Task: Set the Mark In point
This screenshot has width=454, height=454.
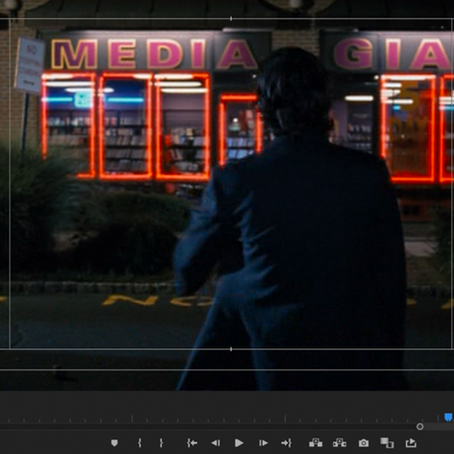Action: pos(140,443)
